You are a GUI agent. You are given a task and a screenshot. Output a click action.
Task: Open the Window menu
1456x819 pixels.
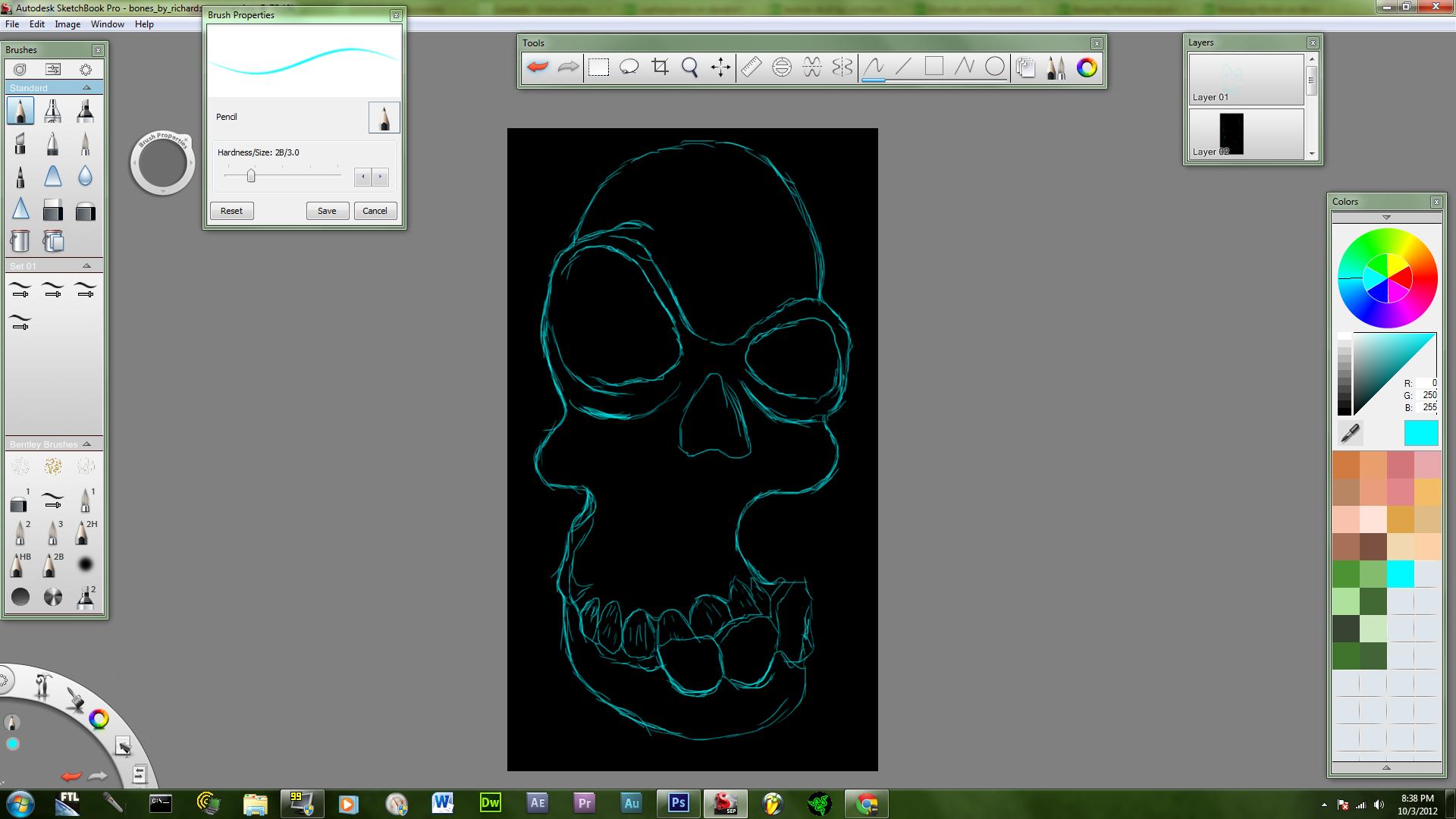108,24
